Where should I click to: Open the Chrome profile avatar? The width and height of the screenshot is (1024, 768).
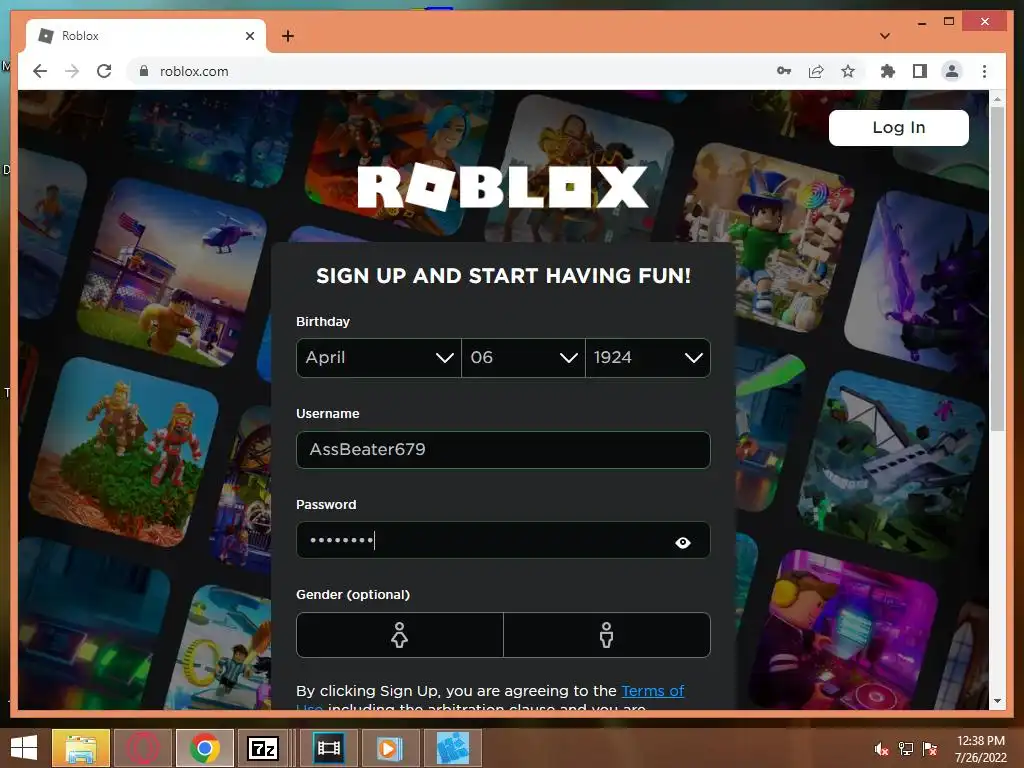pos(952,71)
